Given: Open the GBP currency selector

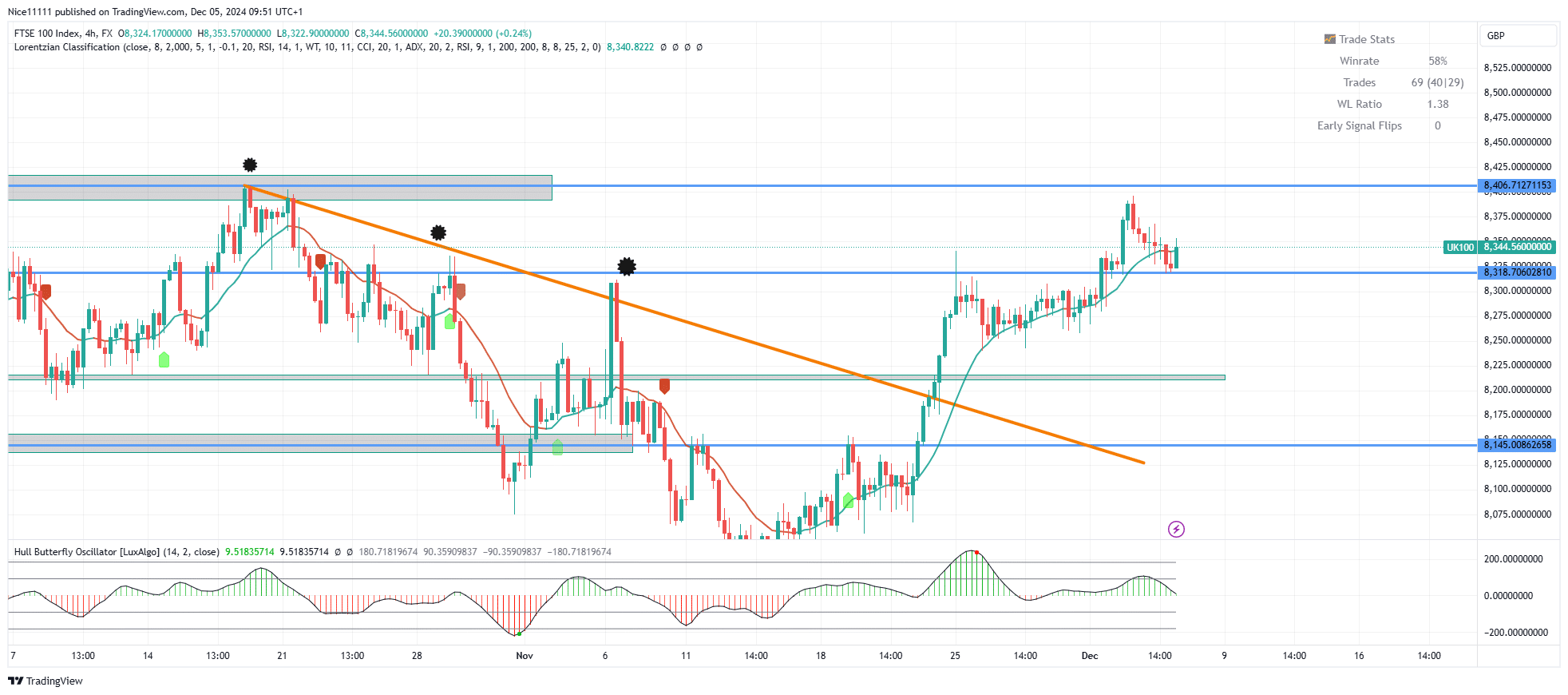Looking at the screenshot, I should [x=1518, y=36].
